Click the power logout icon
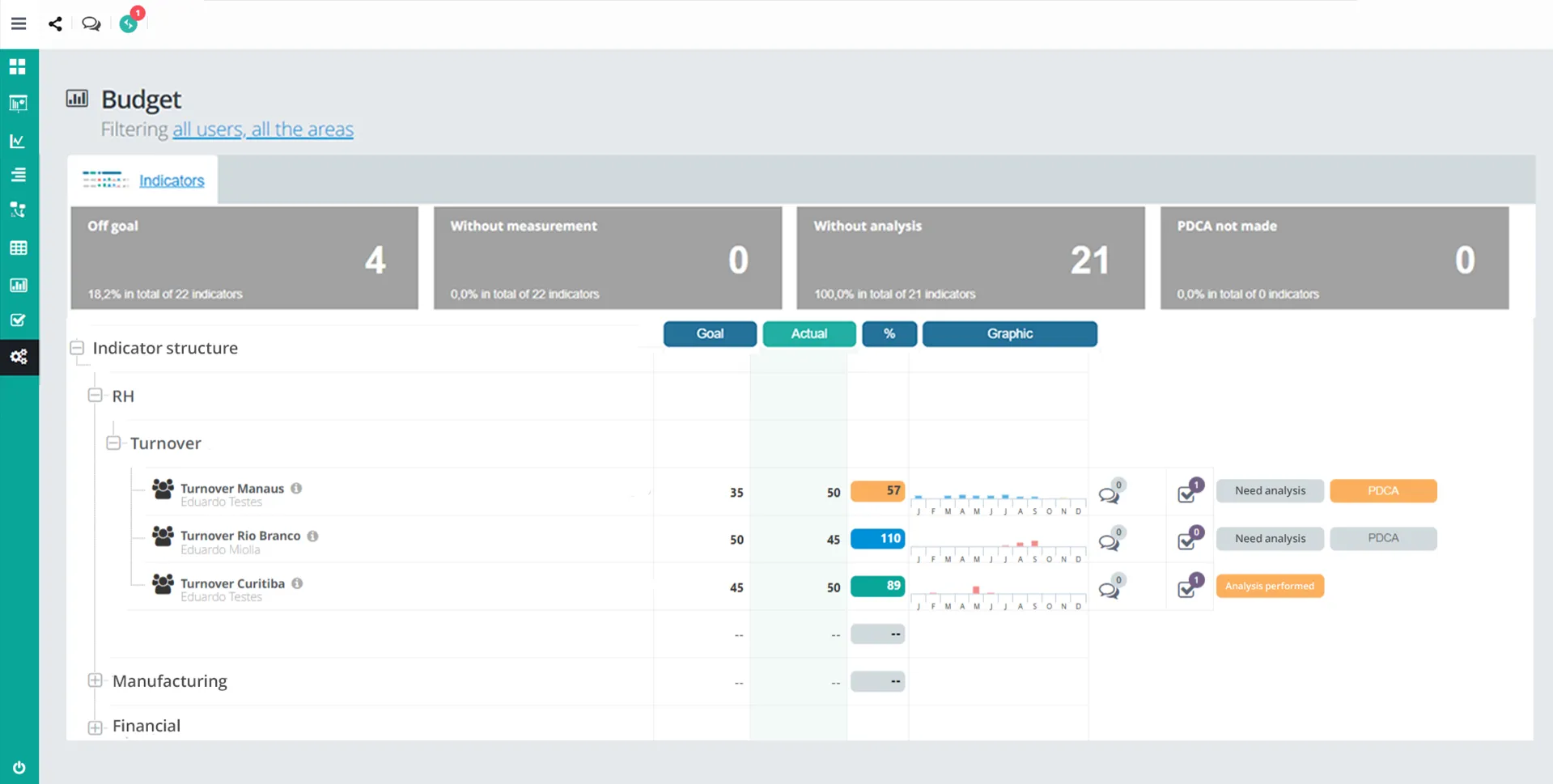Image resolution: width=1553 pixels, height=784 pixels. [19, 767]
